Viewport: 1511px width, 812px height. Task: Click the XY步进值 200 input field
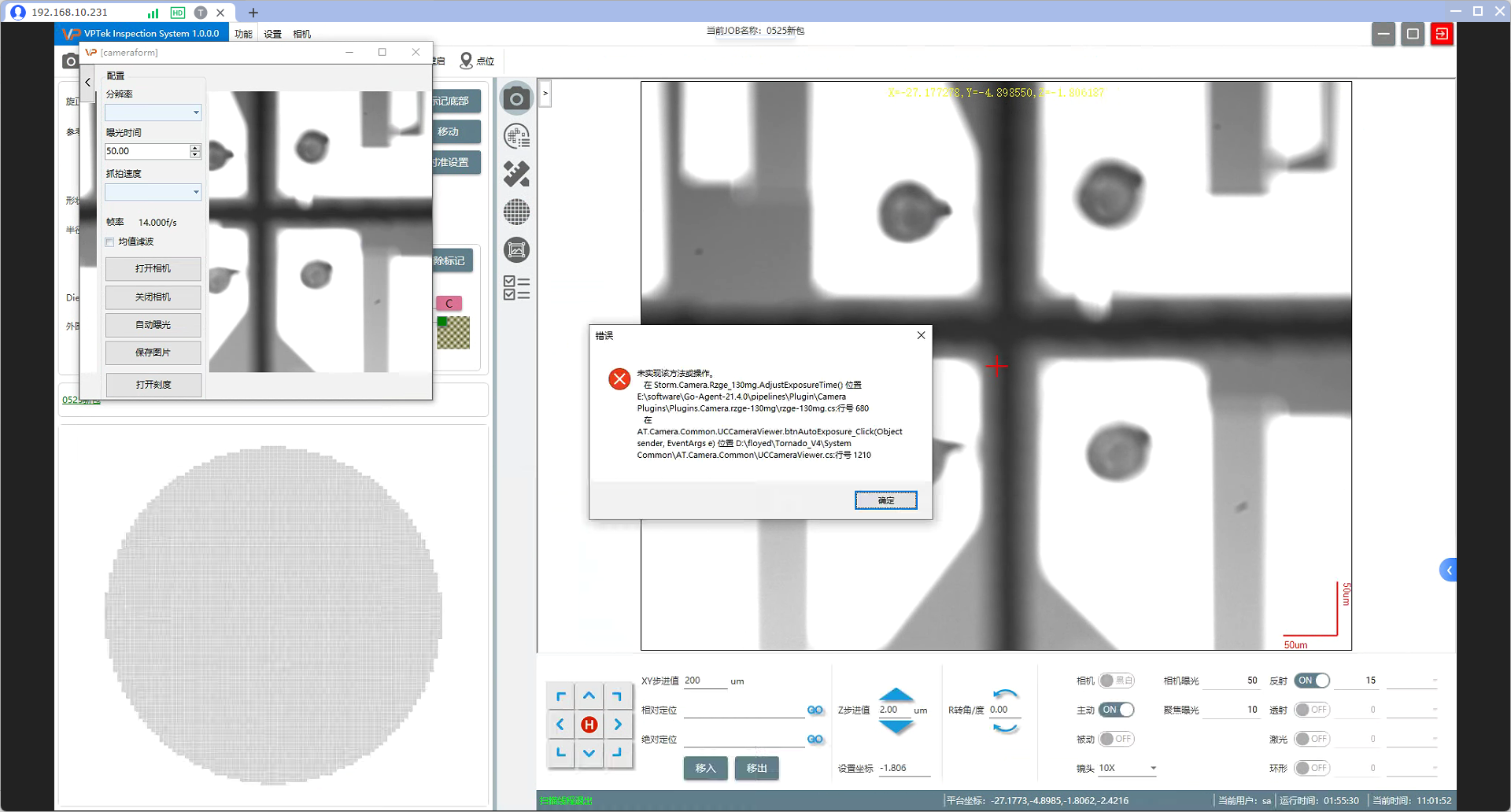click(705, 681)
